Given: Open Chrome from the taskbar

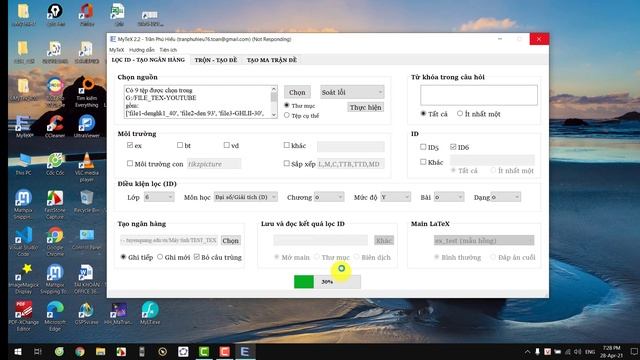Looking at the screenshot, I should pos(80,351).
